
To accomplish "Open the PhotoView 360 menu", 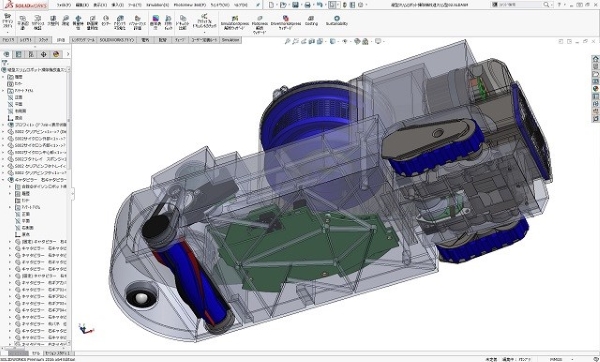I will 190,5.
